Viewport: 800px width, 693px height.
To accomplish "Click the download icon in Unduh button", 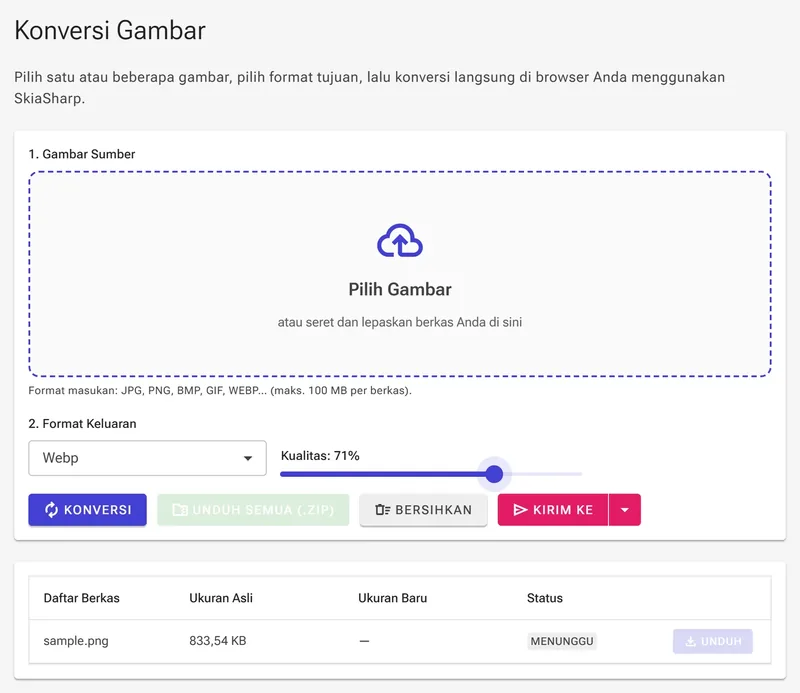I will 690,641.
